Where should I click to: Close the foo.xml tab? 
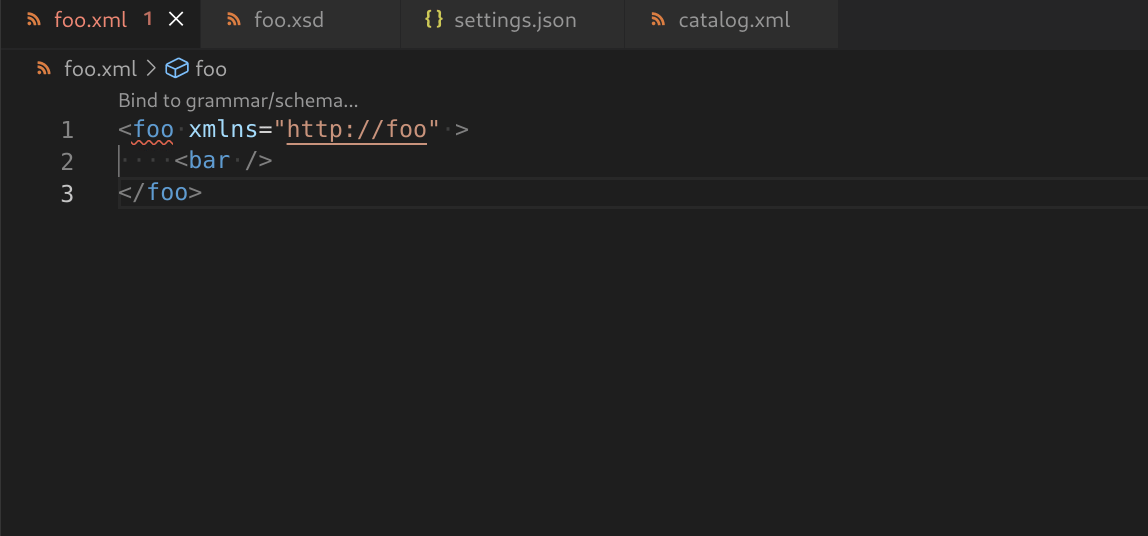coord(176,20)
